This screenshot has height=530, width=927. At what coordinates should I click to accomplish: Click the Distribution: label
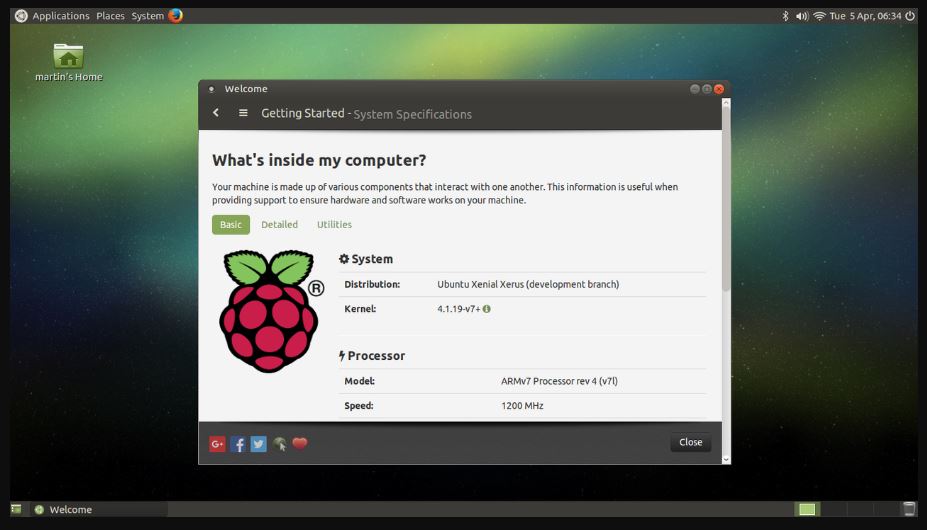point(372,285)
